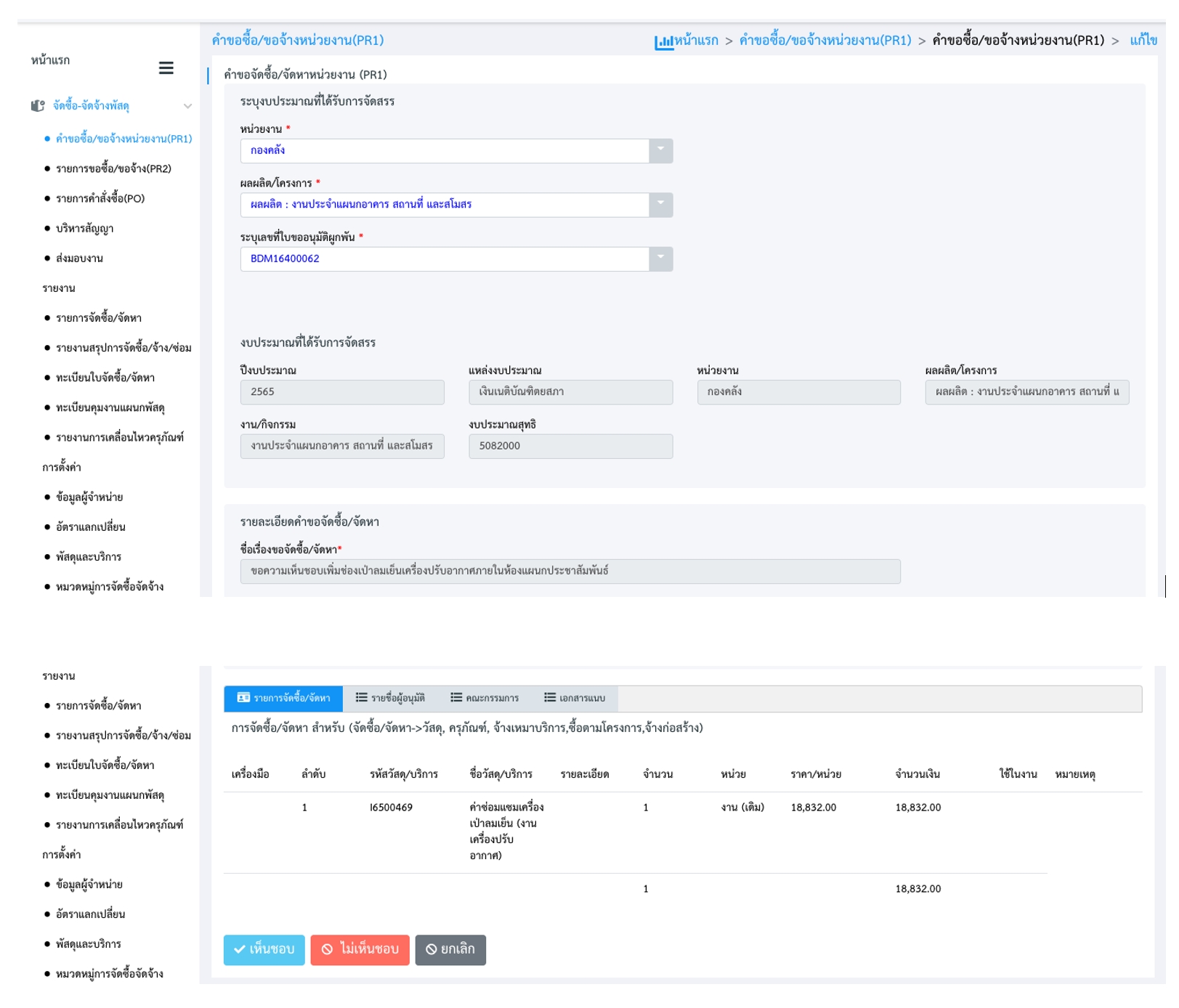This screenshot has height=1008, width=1179.
Task: Click the list icon on รายชื่อผู้อนุมัติ tab
Action: [x=361, y=697]
